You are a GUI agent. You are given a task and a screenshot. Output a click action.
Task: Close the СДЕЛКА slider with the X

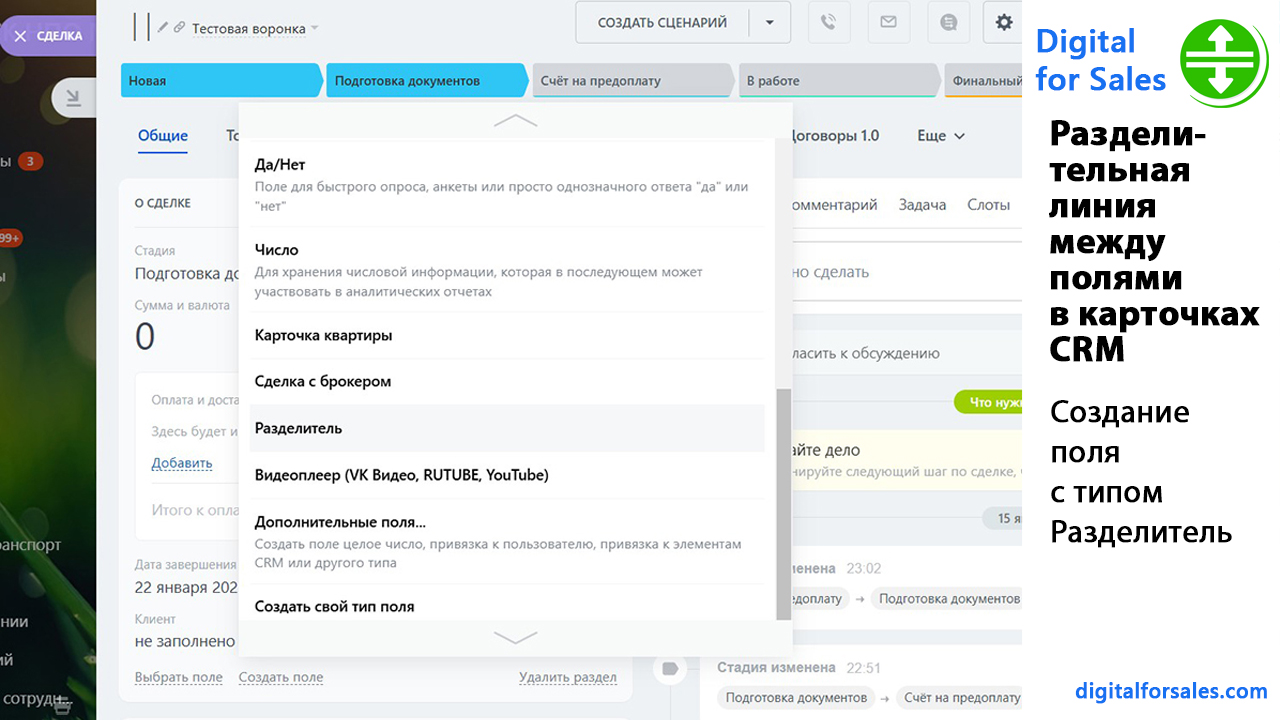20,36
